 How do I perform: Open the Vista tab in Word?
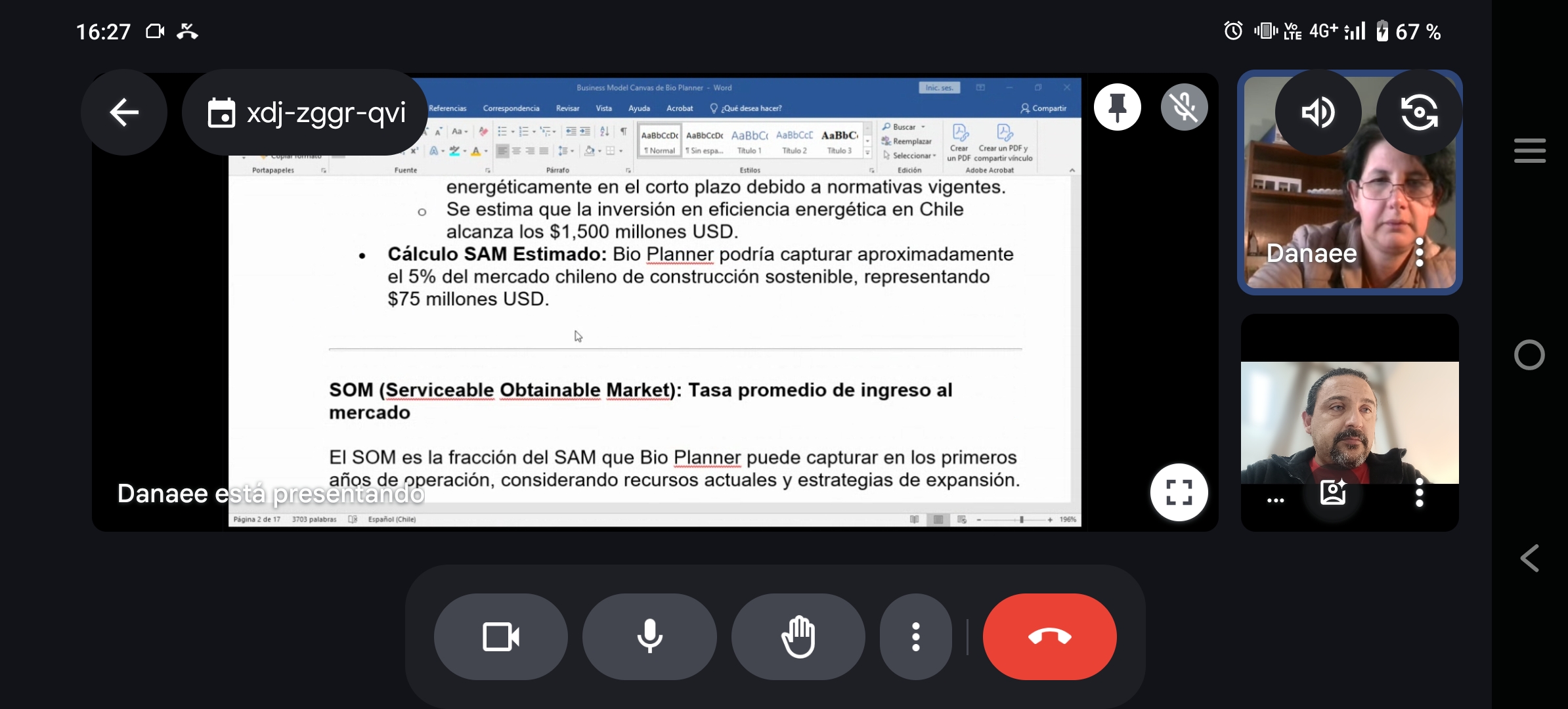[603, 108]
